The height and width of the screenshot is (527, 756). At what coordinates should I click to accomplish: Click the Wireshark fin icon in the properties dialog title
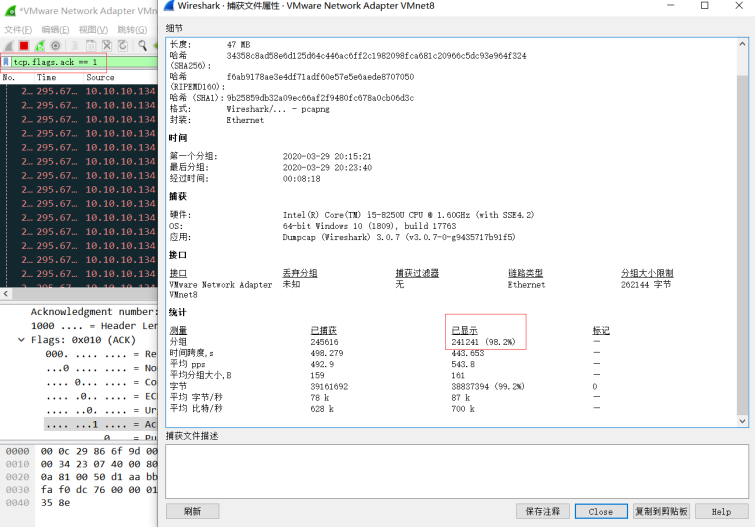pyautogui.click(x=169, y=6)
